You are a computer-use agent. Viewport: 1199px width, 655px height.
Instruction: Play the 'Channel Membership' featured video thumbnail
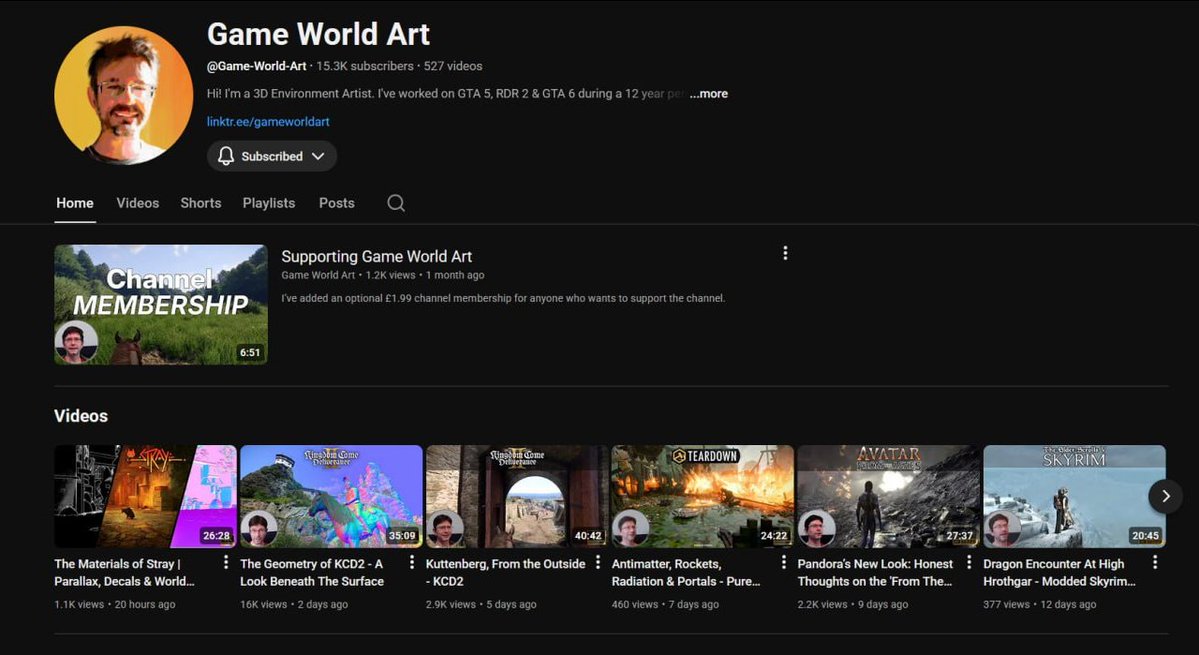point(160,304)
